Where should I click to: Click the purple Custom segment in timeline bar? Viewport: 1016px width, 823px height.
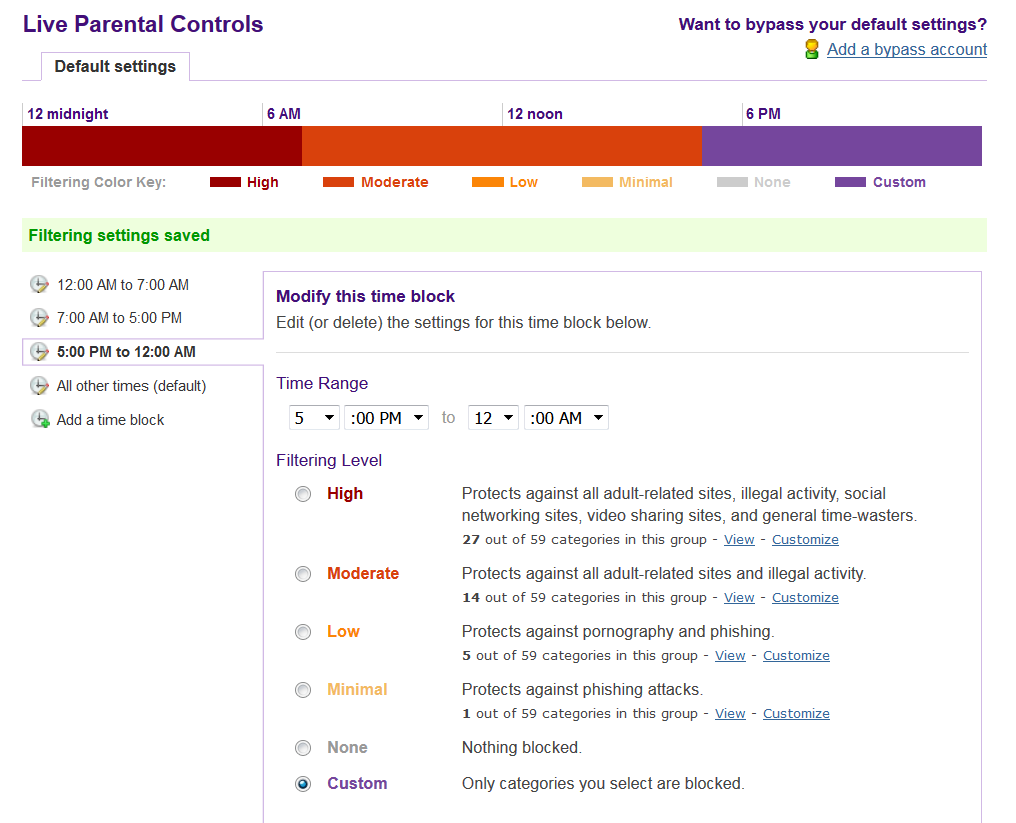[x=841, y=146]
